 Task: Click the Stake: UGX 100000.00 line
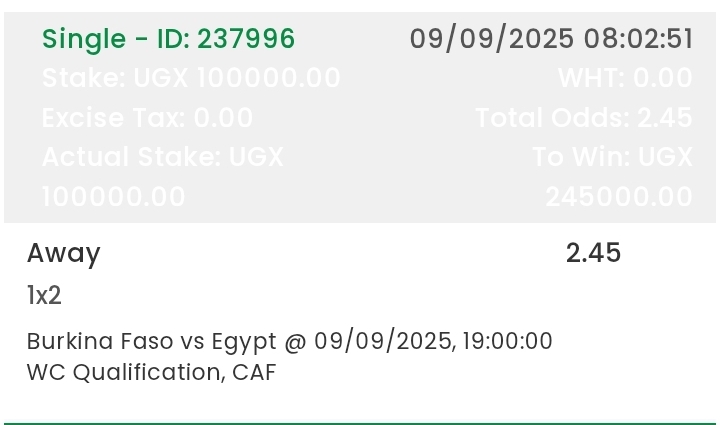click(191, 78)
